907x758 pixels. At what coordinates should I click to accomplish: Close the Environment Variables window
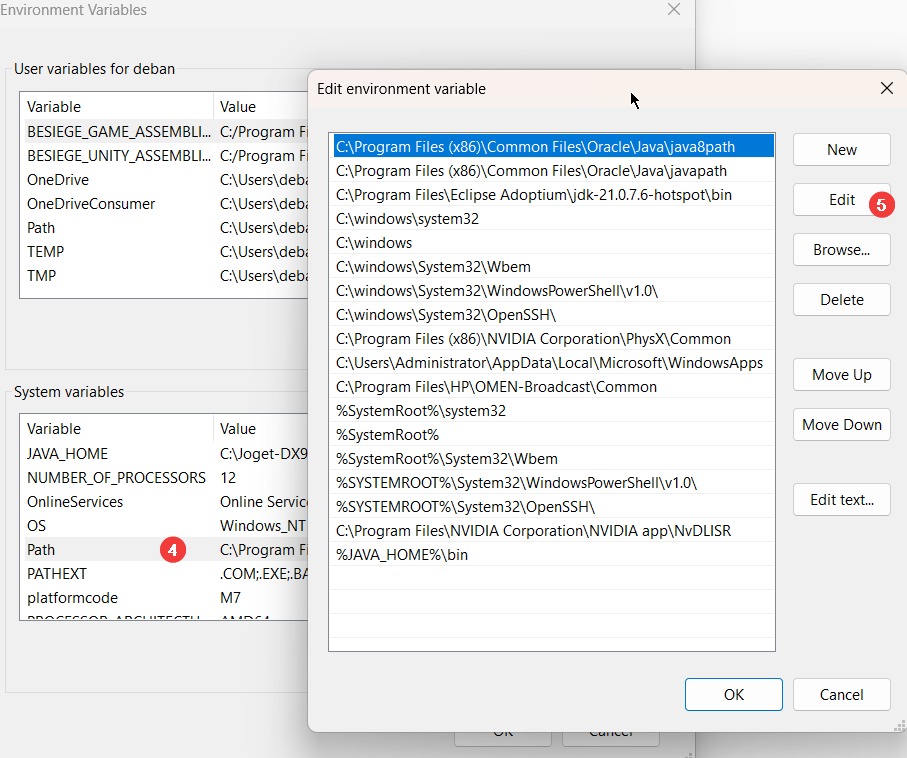[674, 9]
